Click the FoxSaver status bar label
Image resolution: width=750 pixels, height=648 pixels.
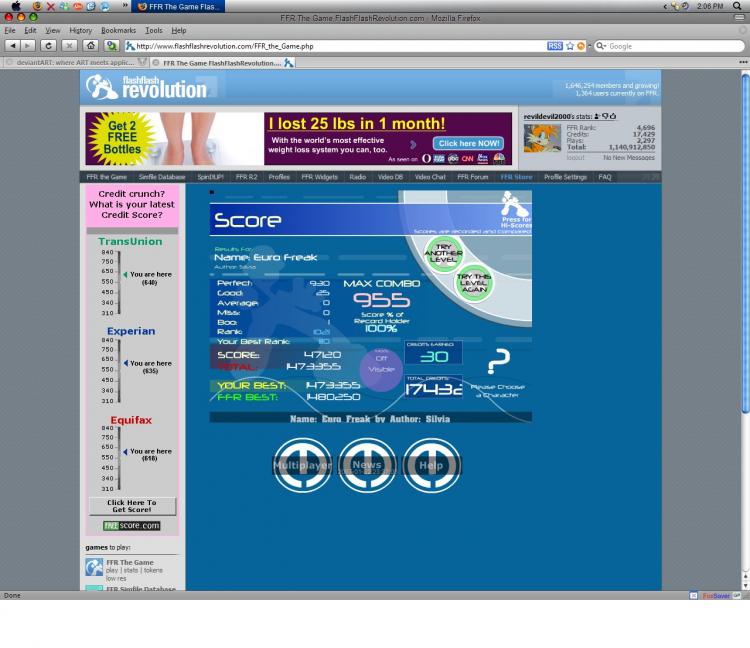click(x=716, y=596)
